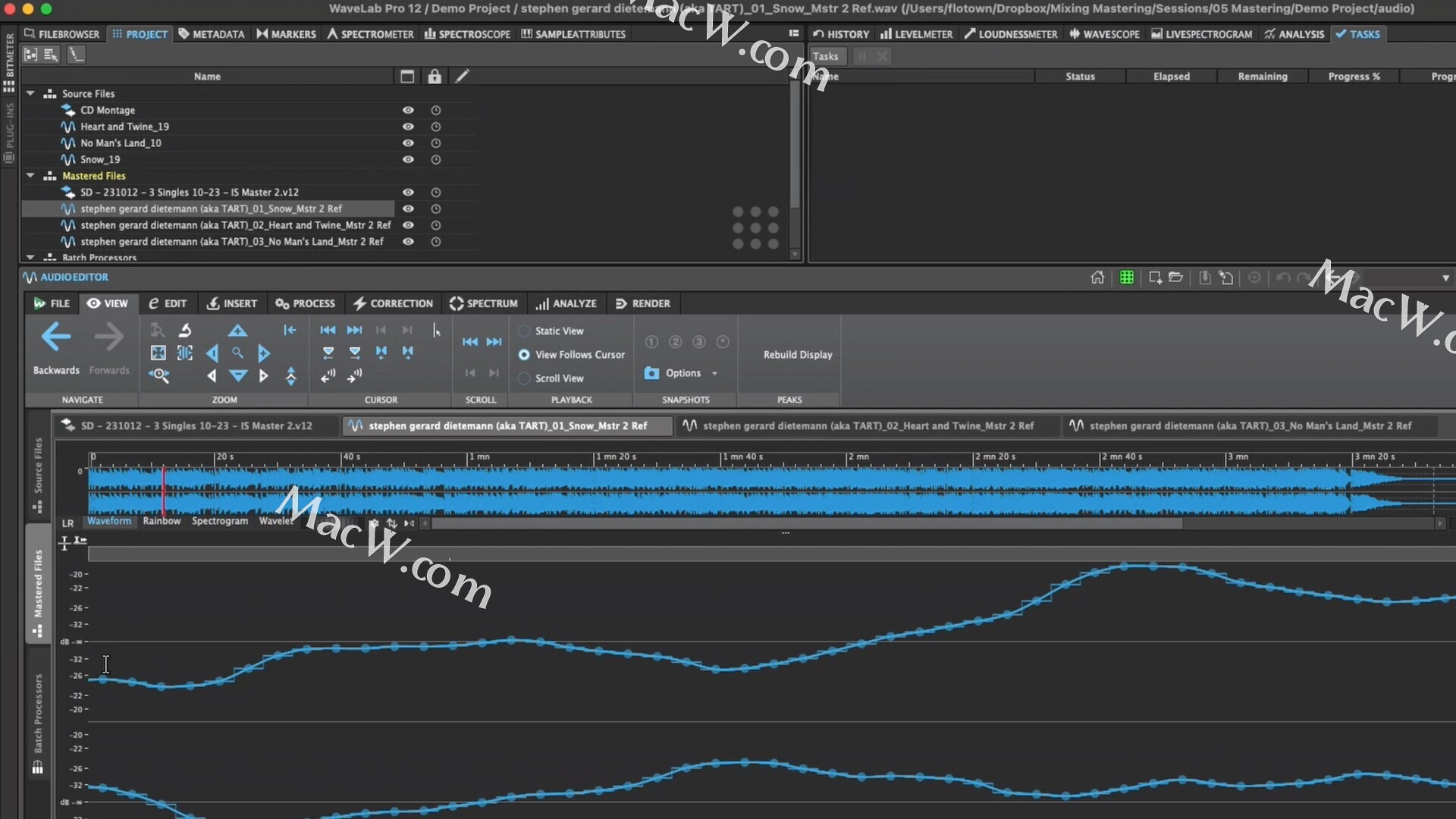1456x819 pixels.
Task: Click the Waveform display button
Action: 109,521
